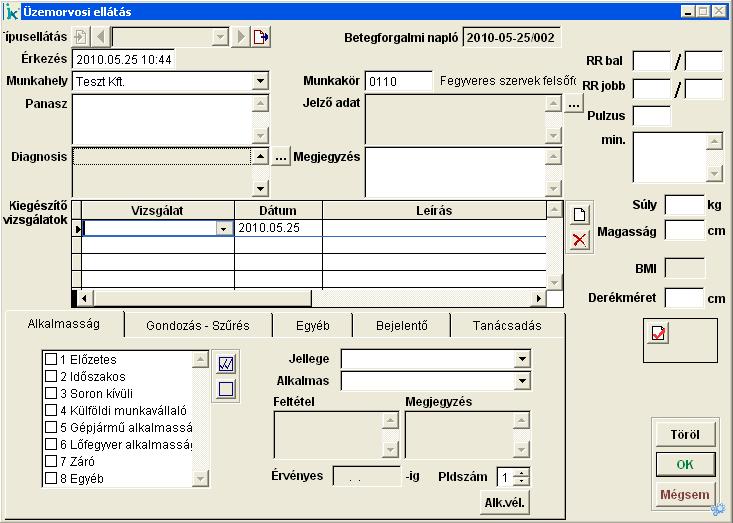Tick the '3 Soron kívüli' checkbox

51,393
